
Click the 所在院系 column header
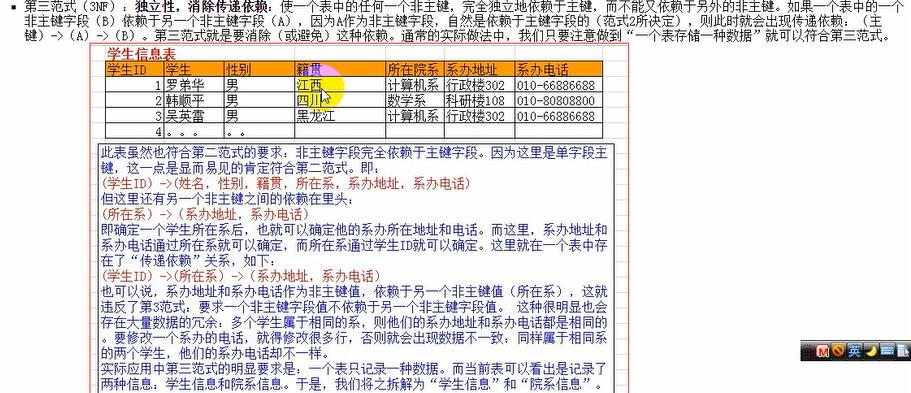415,70
